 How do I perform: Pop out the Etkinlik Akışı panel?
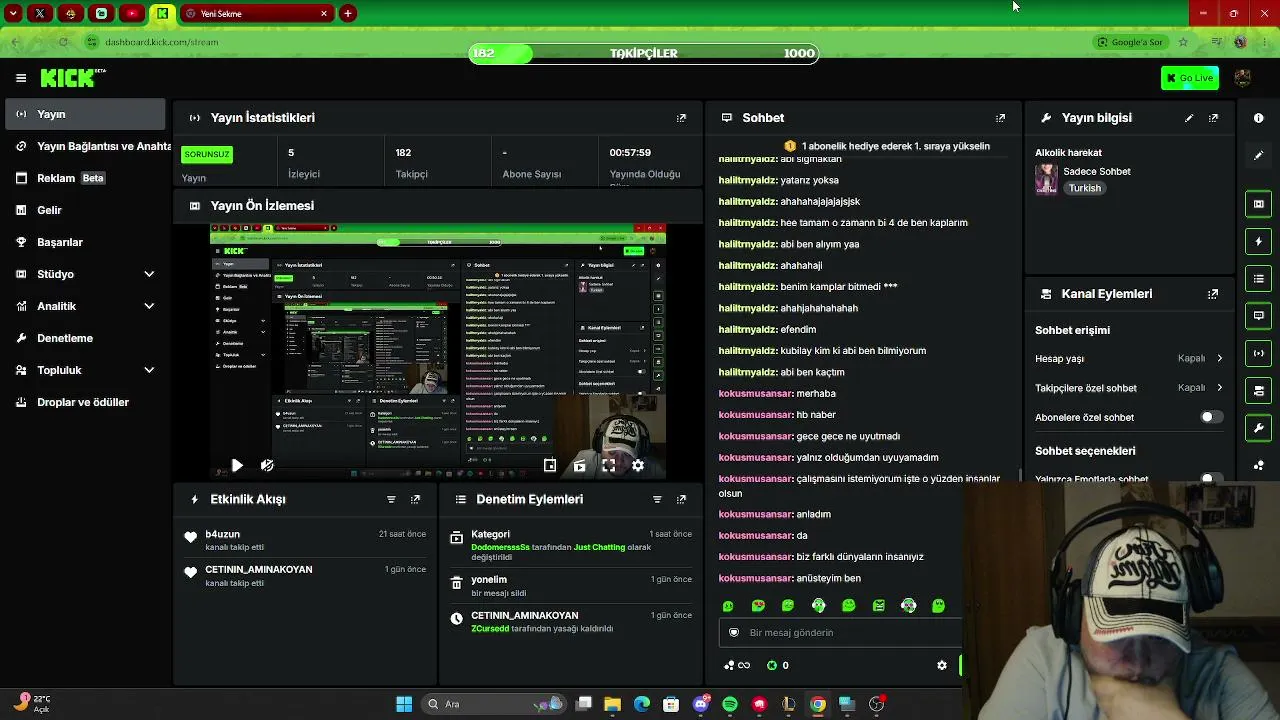(416, 499)
